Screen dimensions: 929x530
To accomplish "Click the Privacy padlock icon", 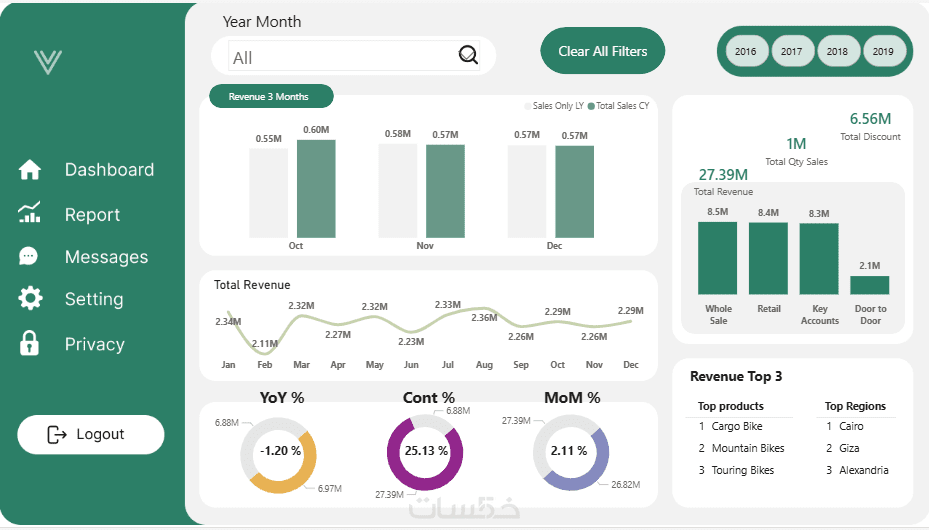I will tap(29, 343).
